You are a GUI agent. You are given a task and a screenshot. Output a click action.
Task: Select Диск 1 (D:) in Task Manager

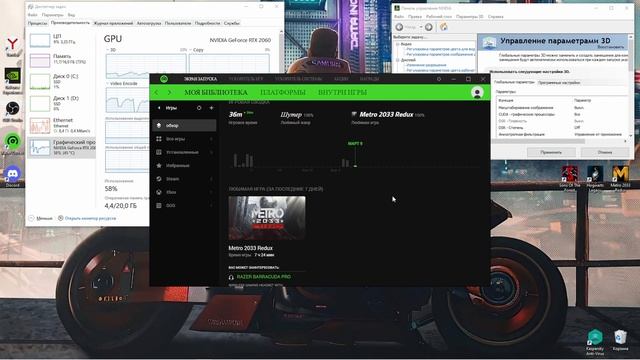(62, 103)
